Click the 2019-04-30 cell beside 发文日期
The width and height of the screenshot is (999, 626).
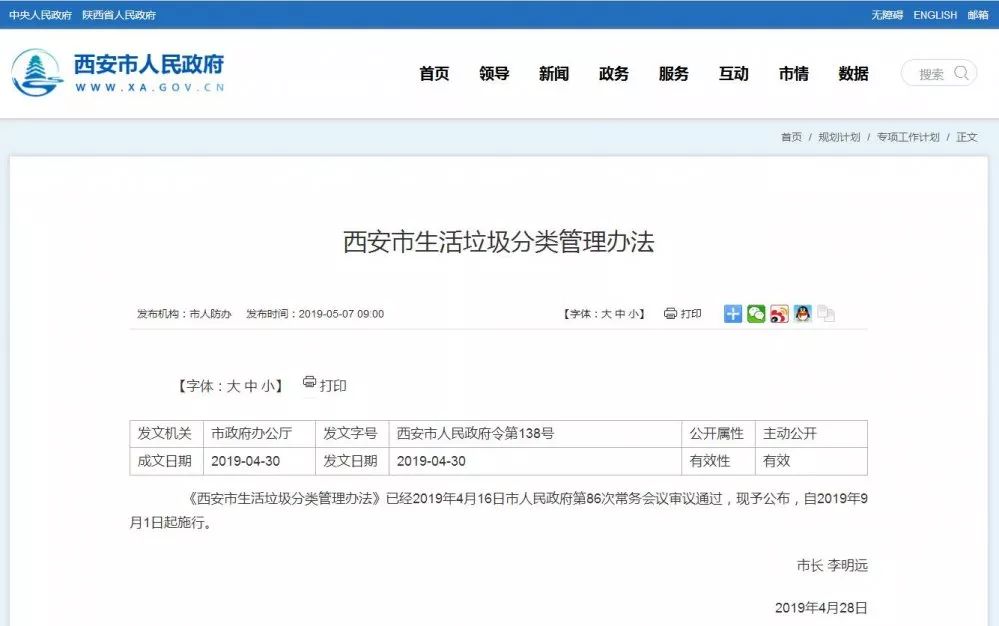click(535, 461)
